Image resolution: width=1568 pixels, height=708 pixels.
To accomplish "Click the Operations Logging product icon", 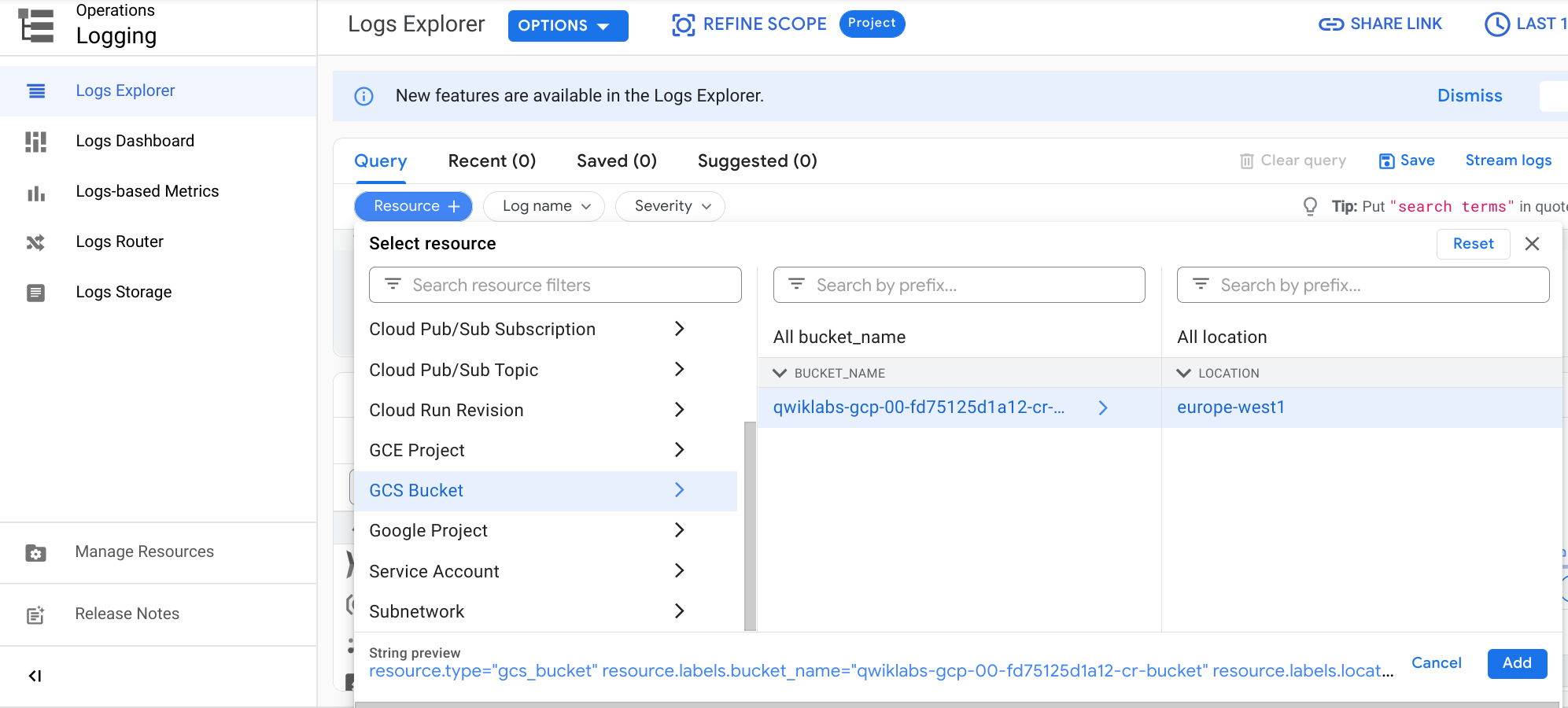I will coord(36,25).
